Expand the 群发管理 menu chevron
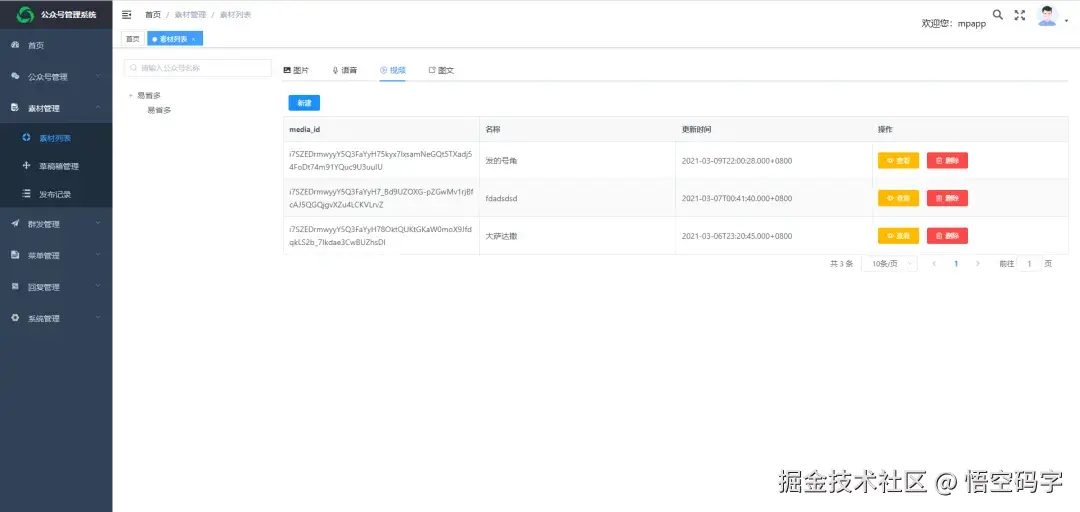The image size is (1080, 512). (98, 223)
